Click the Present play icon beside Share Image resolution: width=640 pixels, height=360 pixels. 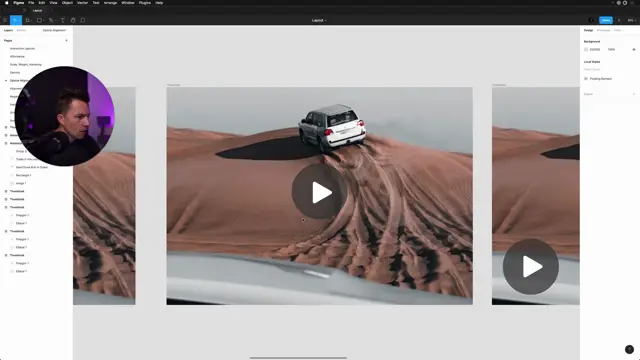[619, 20]
